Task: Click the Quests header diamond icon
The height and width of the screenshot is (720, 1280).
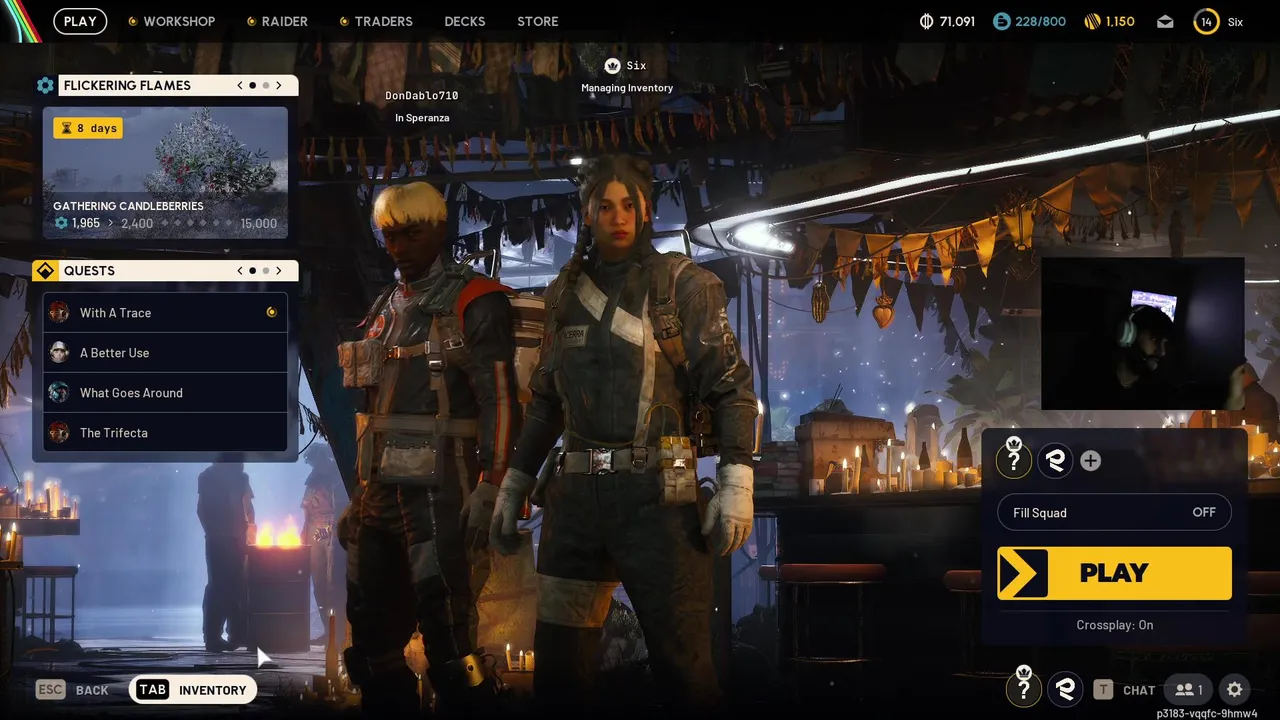Action: pos(45,271)
